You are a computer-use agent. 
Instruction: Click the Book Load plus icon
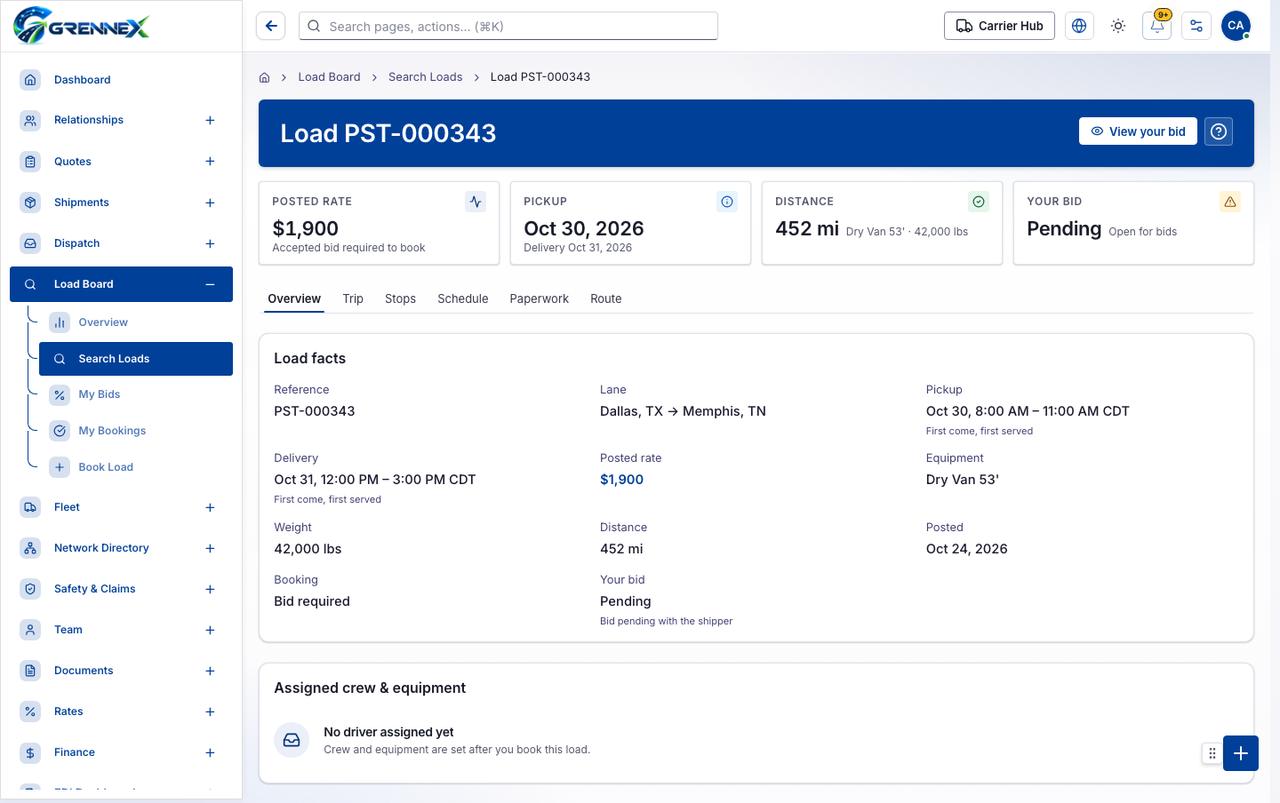click(60, 467)
